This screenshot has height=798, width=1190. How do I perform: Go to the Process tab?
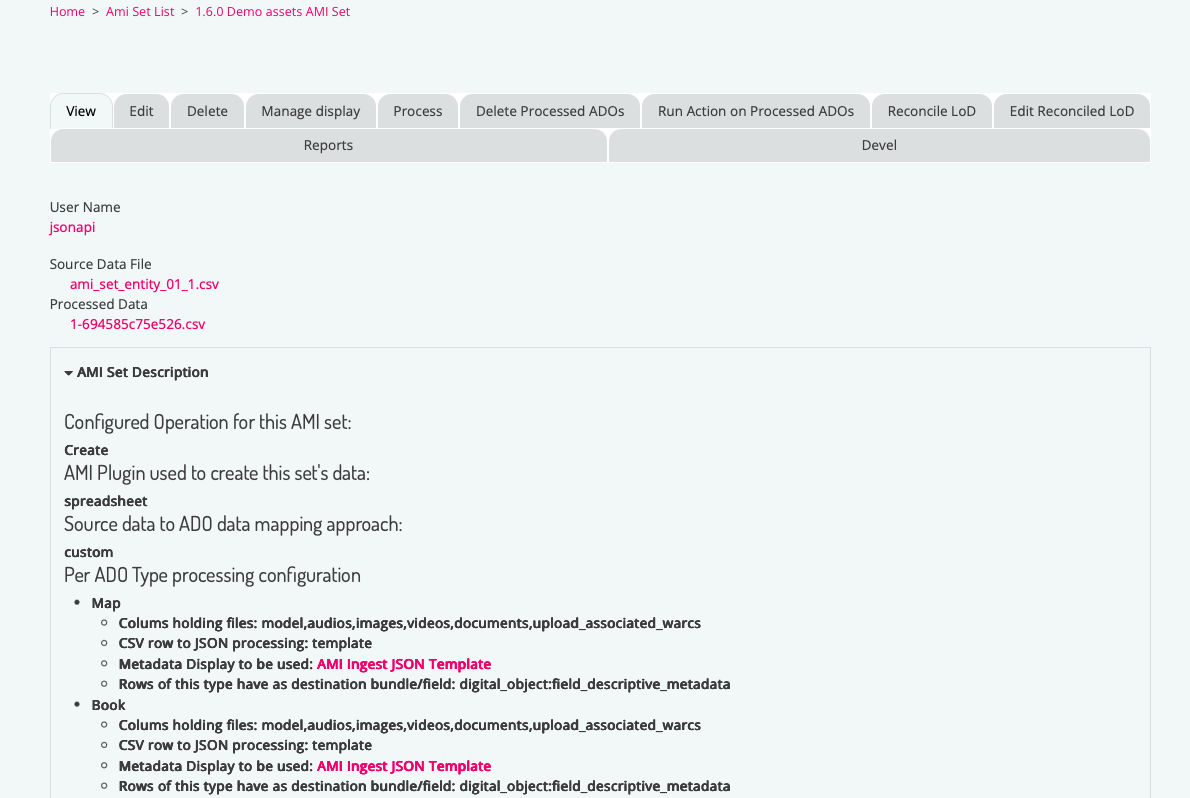click(417, 111)
